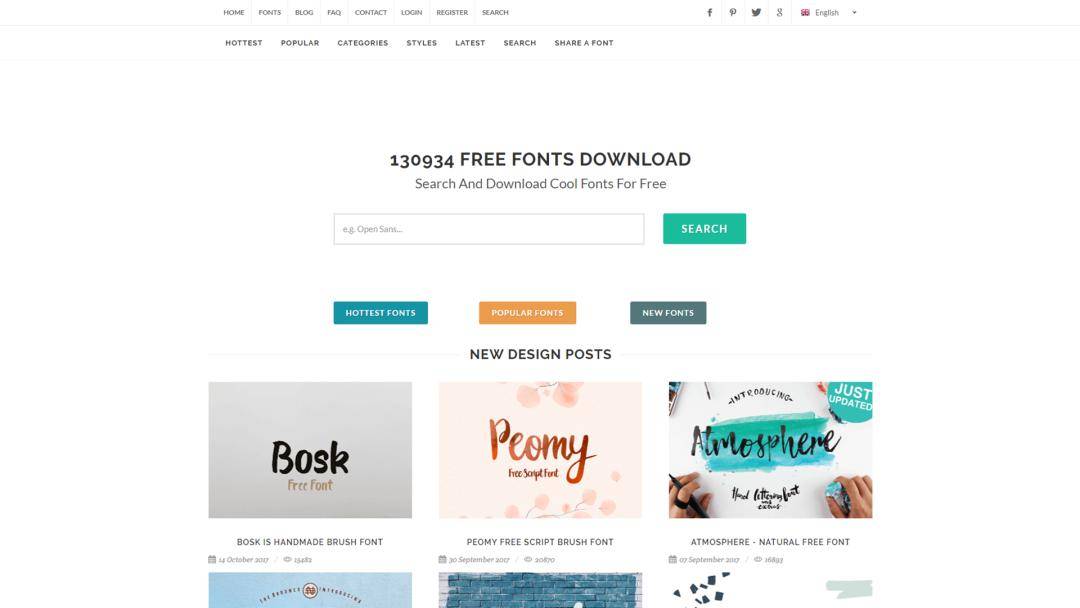Click views eye icon under Peomy post
Screen dimensions: 1080x608
tap(528, 559)
